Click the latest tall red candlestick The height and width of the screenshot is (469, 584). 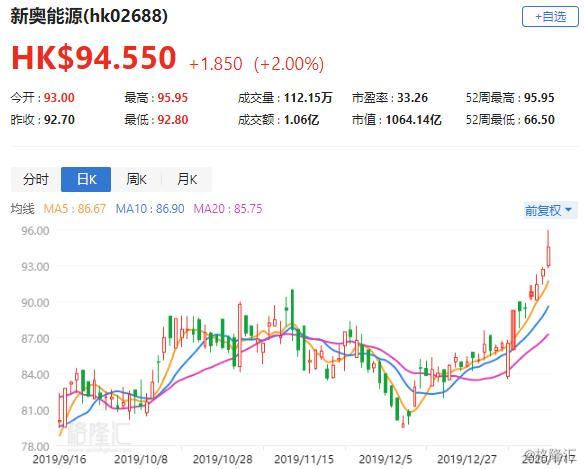[x=548, y=256]
